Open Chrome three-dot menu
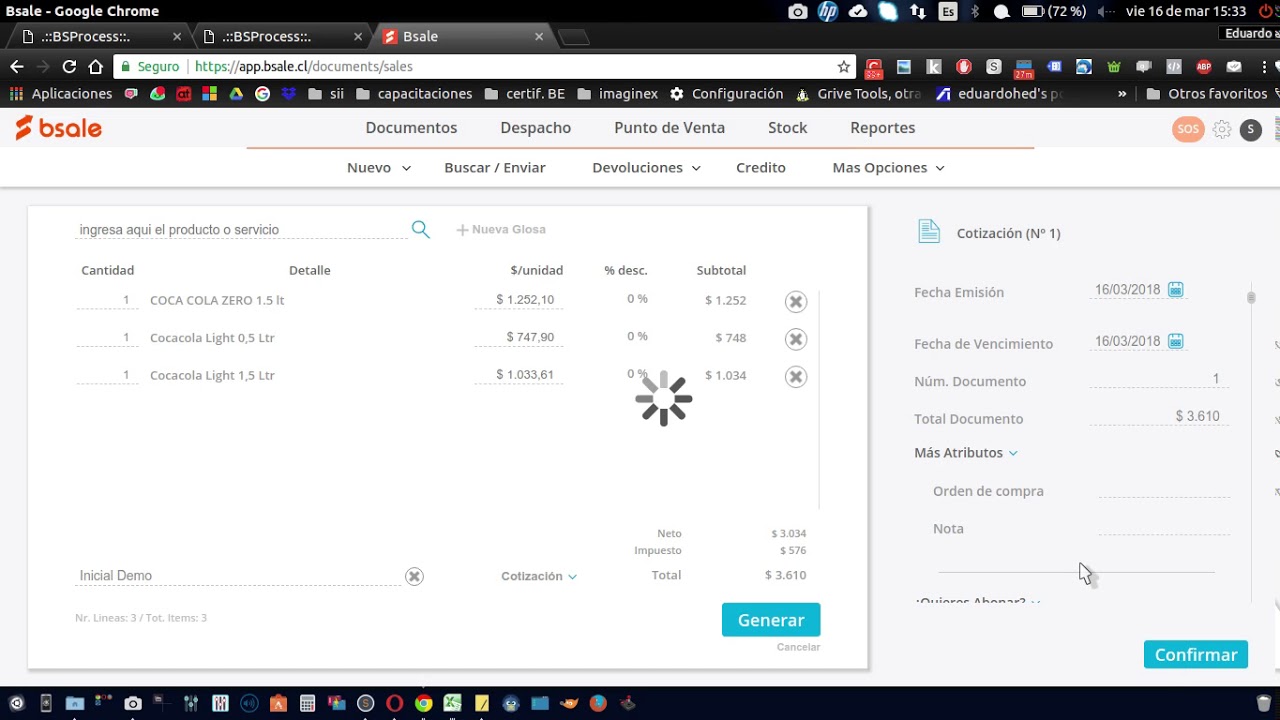 coord(1266,67)
